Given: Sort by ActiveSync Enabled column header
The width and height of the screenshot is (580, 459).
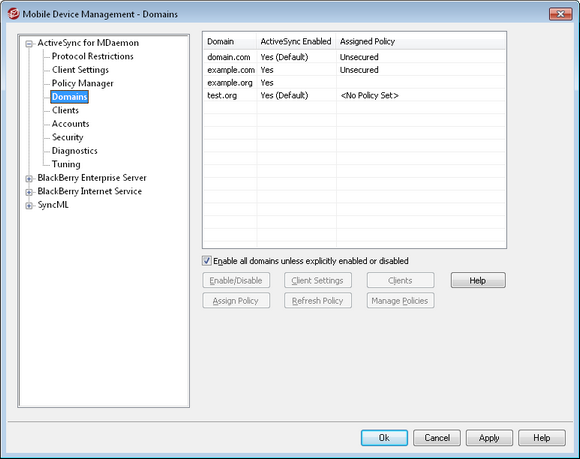Looking at the screenshot, I should pyautogui.click(x=296, y=41).
